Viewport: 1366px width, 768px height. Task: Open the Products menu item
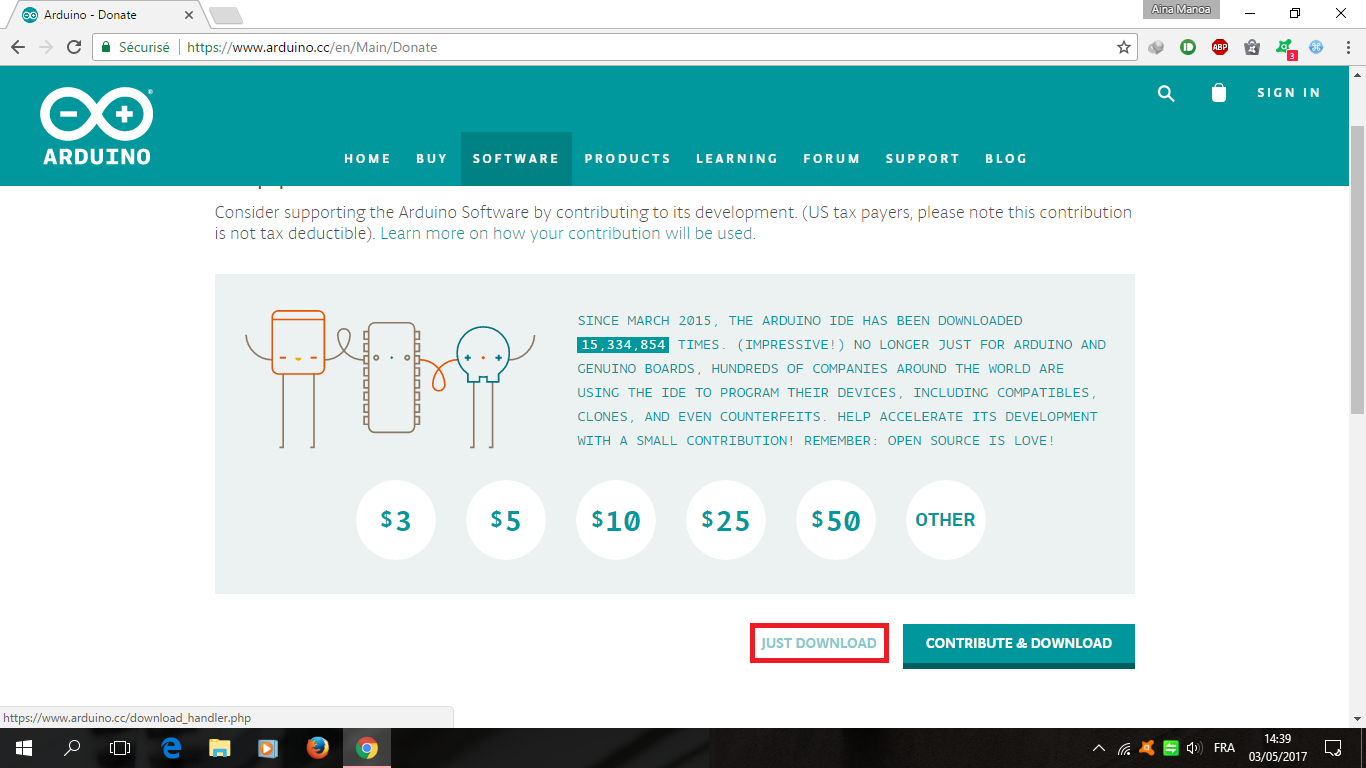pos(628,158)
